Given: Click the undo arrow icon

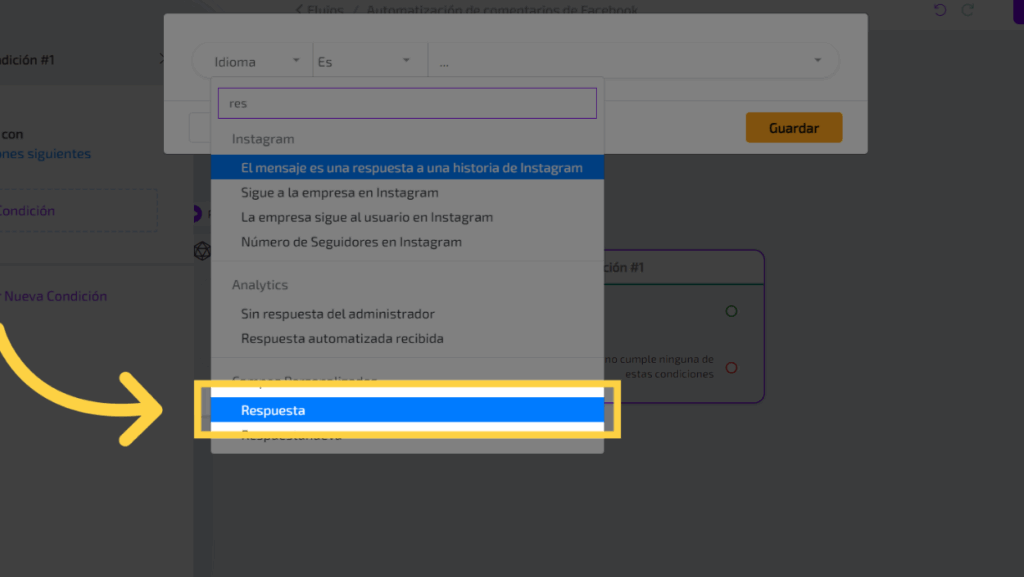Looking at the screenshot, I should point(939,10).
